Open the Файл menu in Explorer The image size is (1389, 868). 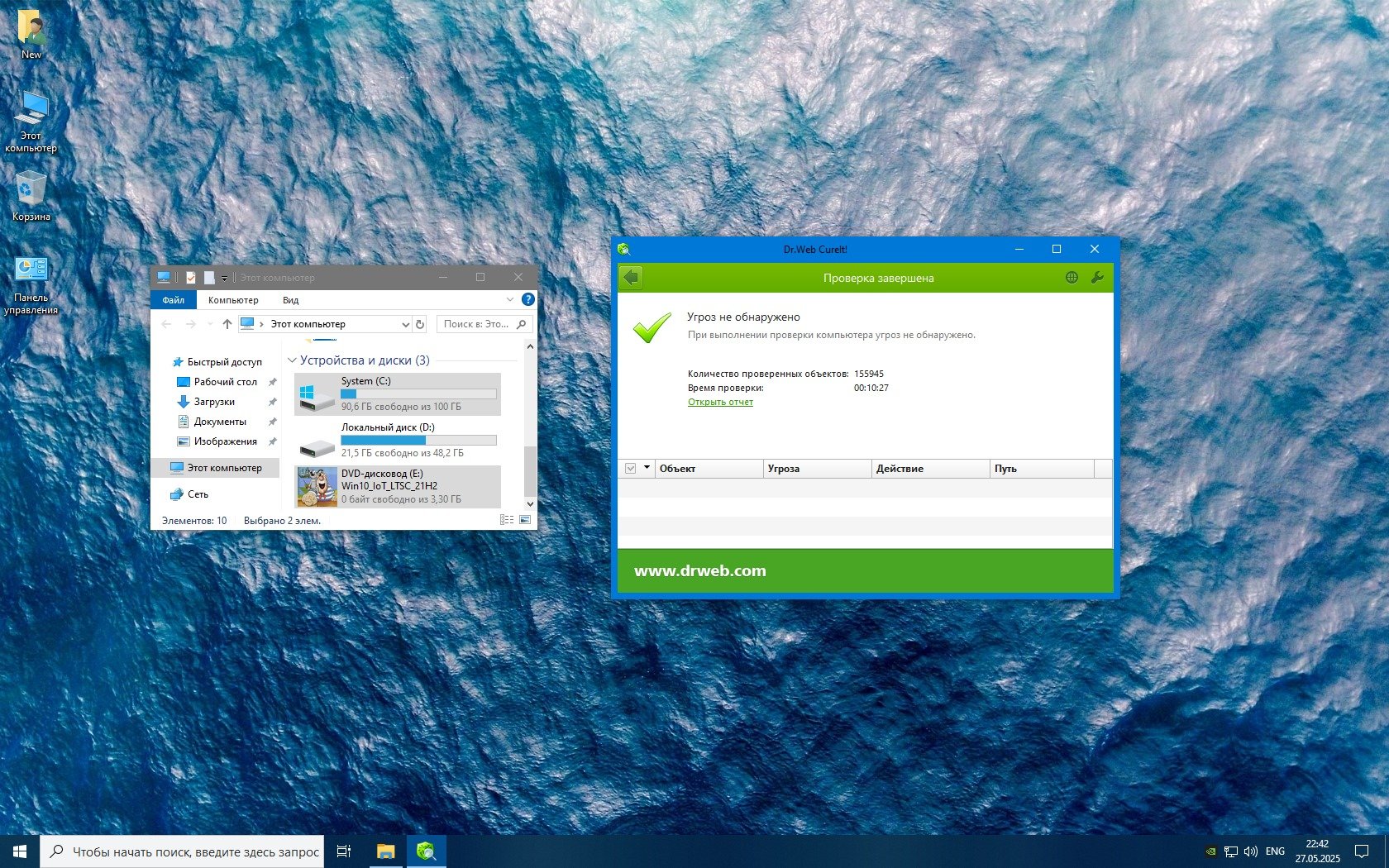pyautogui.click(x=173, y=300)
